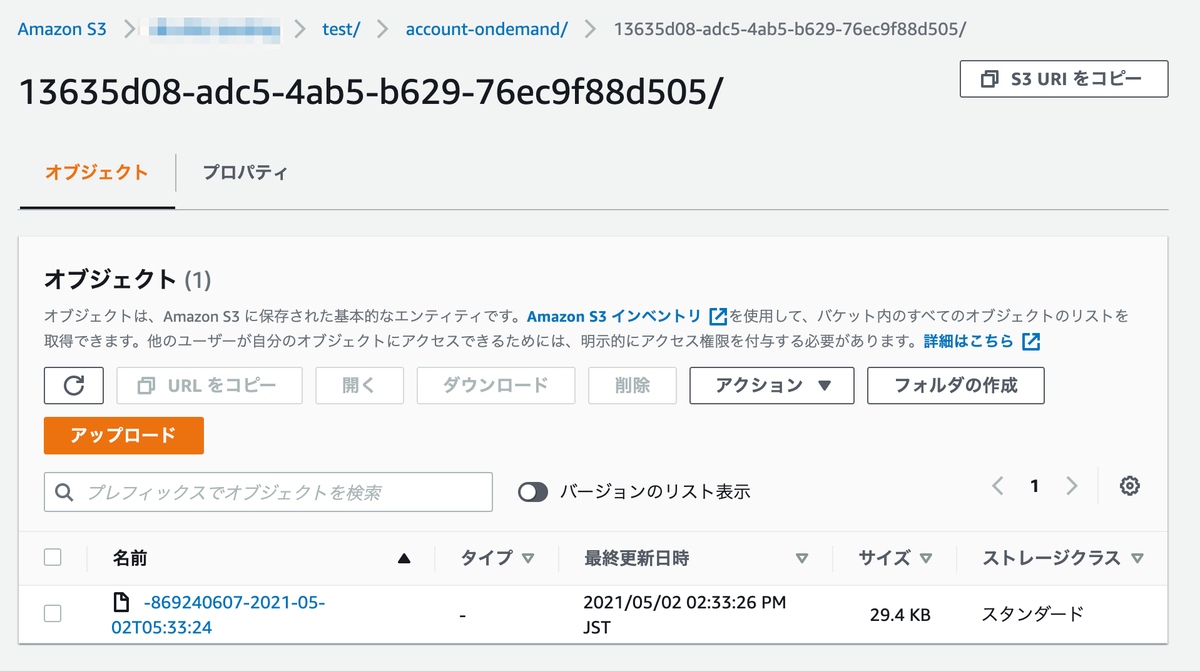This screenshot has width=1200, height=671.
Task: Click the orange アップロード button
Action: [124, 435]
